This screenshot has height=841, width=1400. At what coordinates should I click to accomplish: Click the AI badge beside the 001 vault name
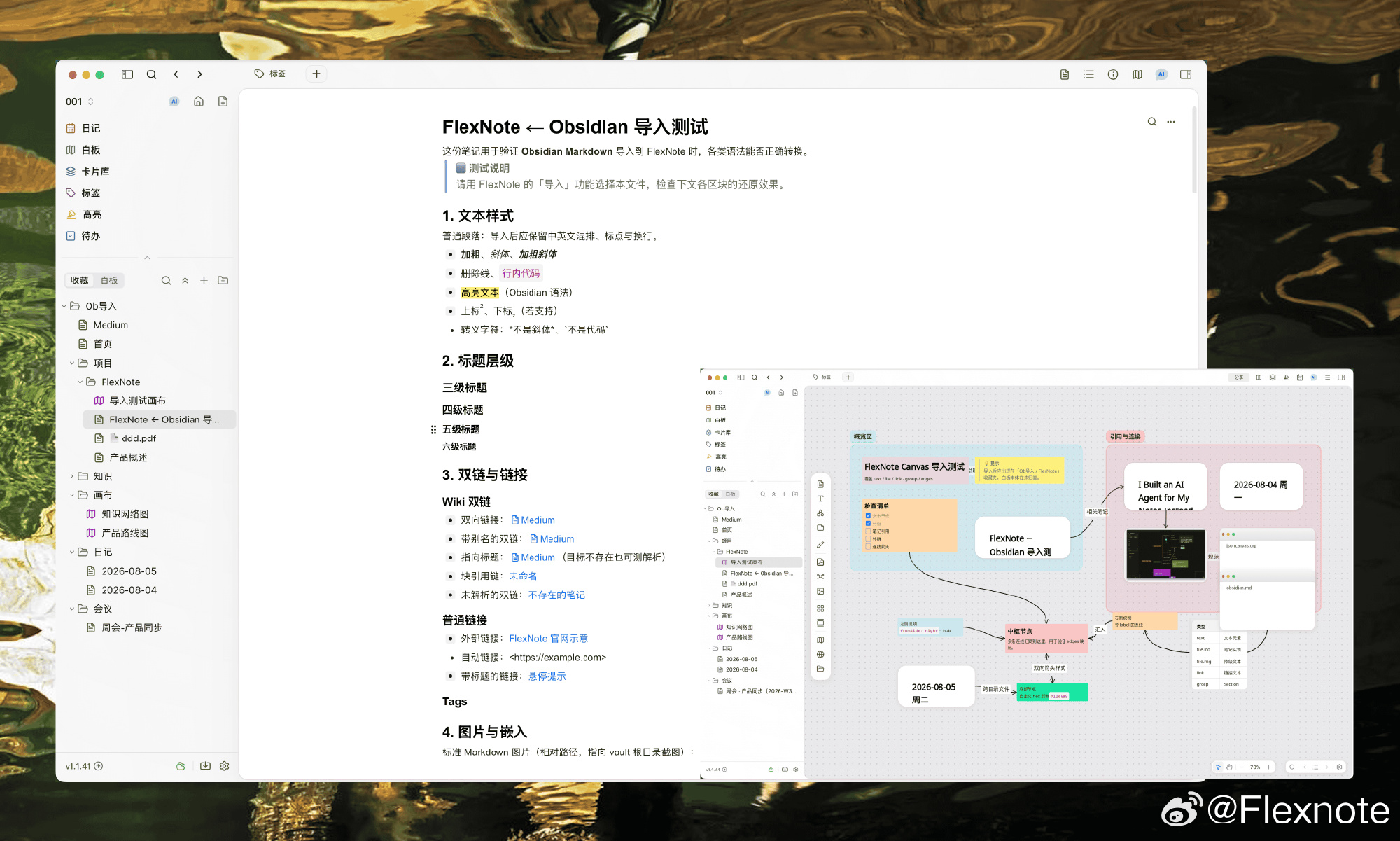pos(174,102)
